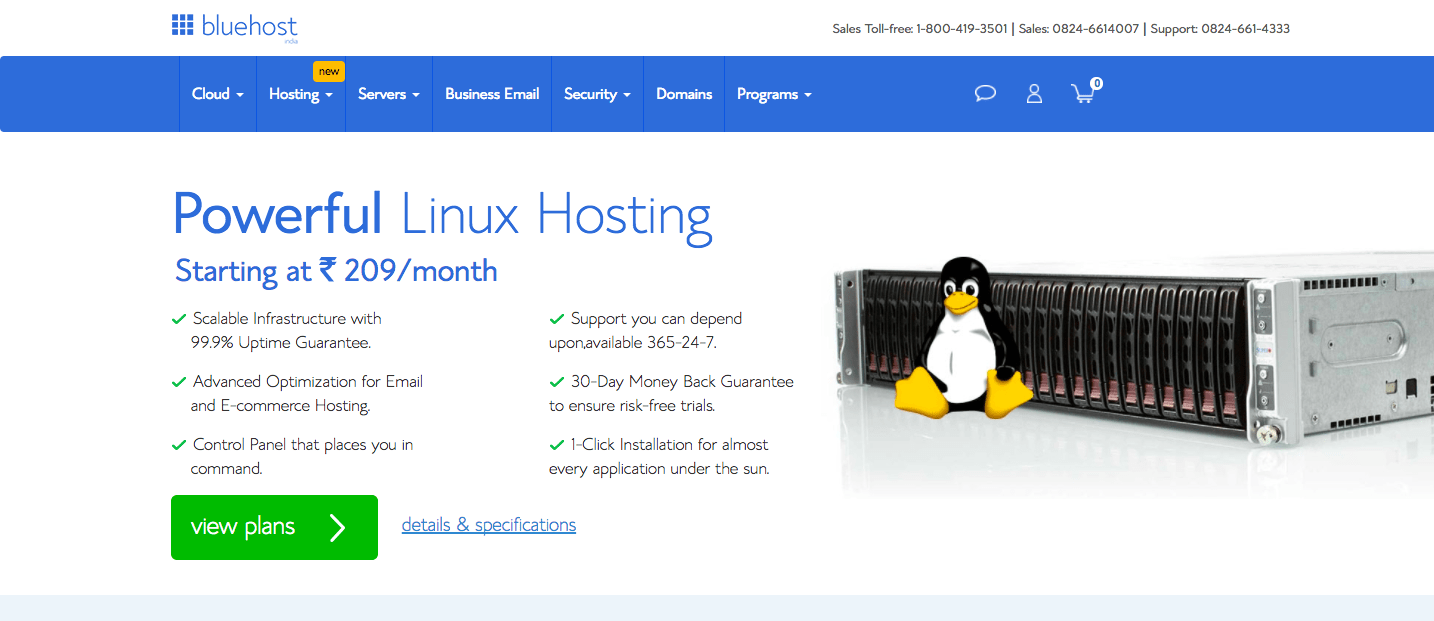Expand the Programs dropdown menu
Screen dimensions: 1434x621
(x=774, y=94)
